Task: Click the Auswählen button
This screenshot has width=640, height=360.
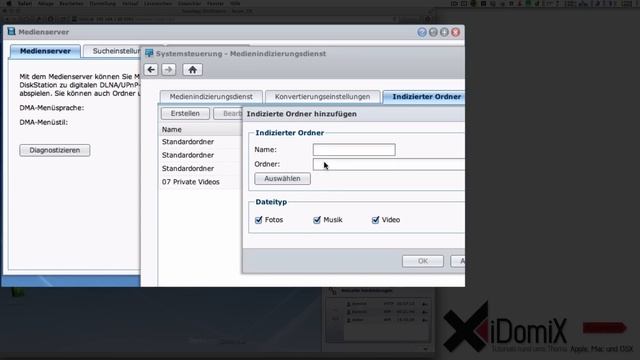Action: pos(282,179)
